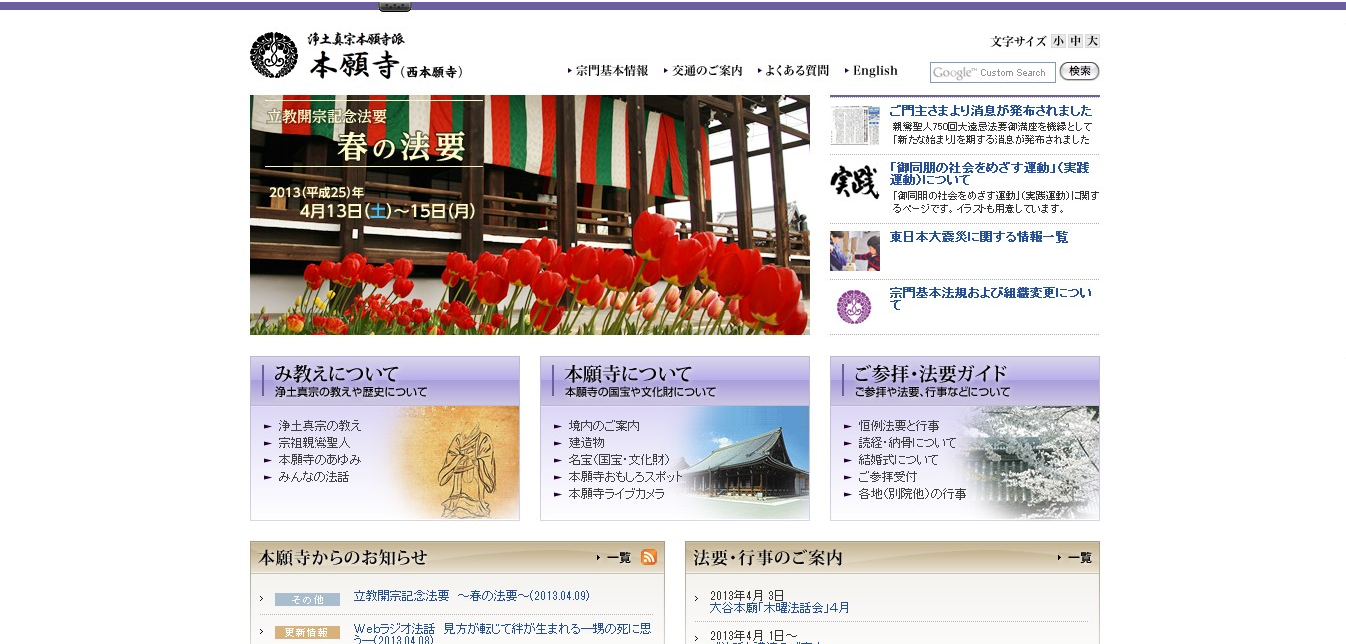Image resolution: width=1346 pixels, height=644 pixels.
Task: Click the 本願寺(西本願寺) site title
Action: [x=385, y=57]
